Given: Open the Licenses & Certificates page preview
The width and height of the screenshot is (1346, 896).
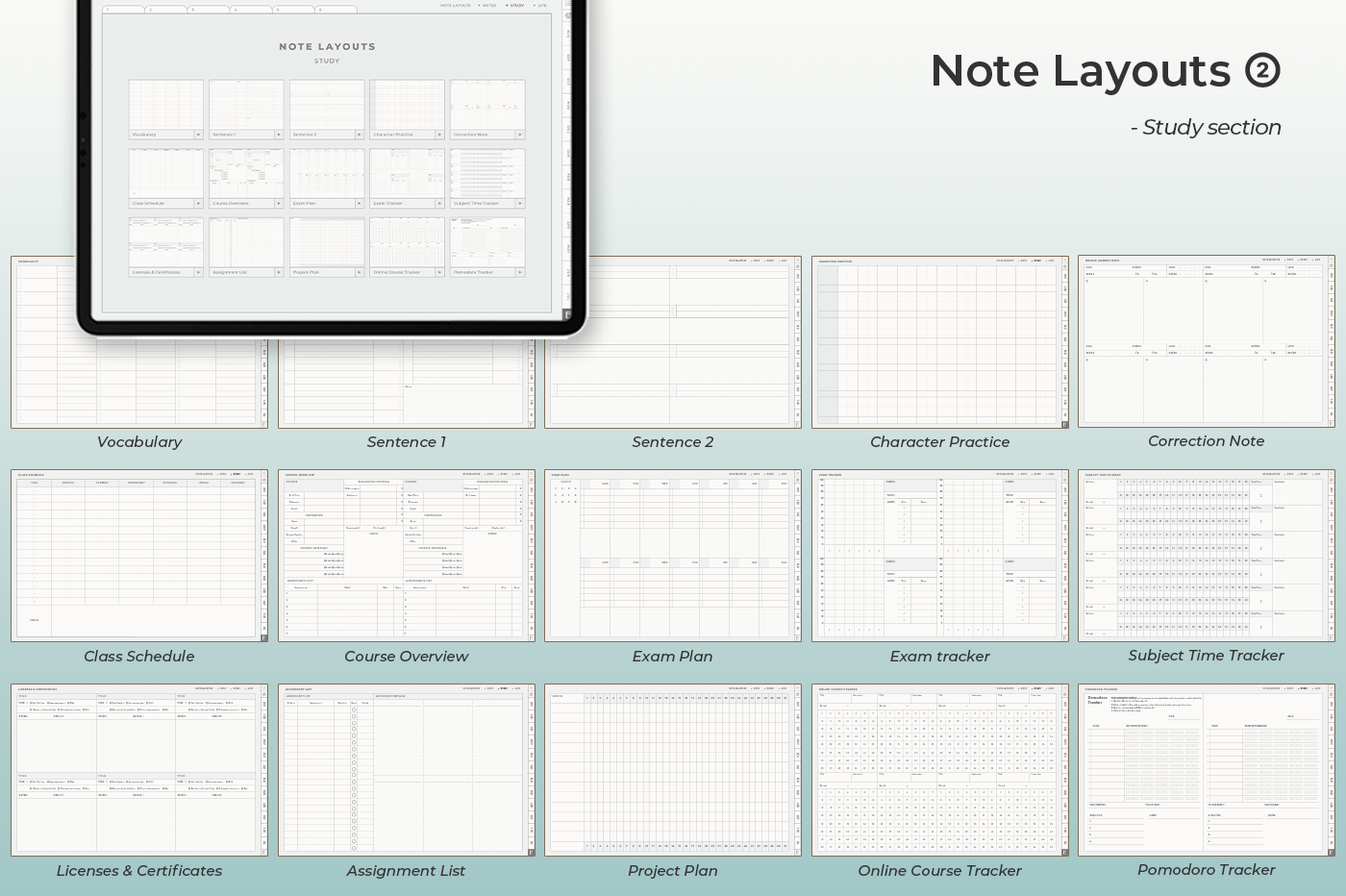Looking at the screenshot, I should (x=139, y=769).
